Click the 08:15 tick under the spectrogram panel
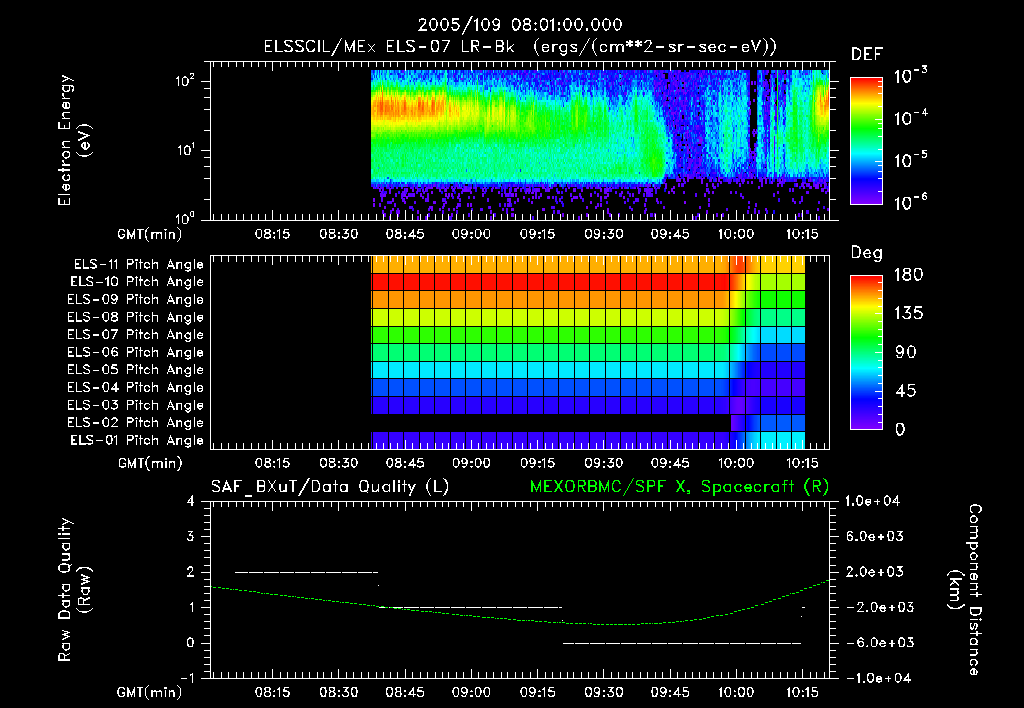This screenshot has height=708, width=1024. click(x=272, y=234)
